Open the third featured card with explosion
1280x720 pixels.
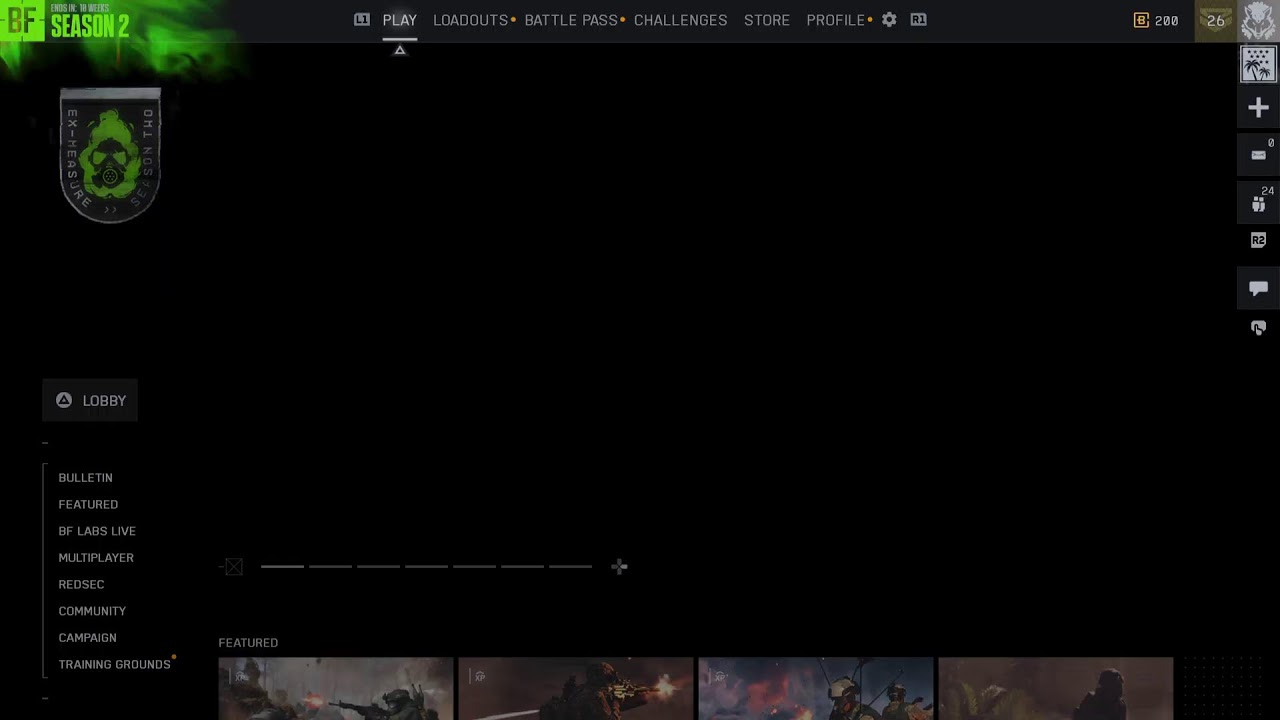pos(816,689)
